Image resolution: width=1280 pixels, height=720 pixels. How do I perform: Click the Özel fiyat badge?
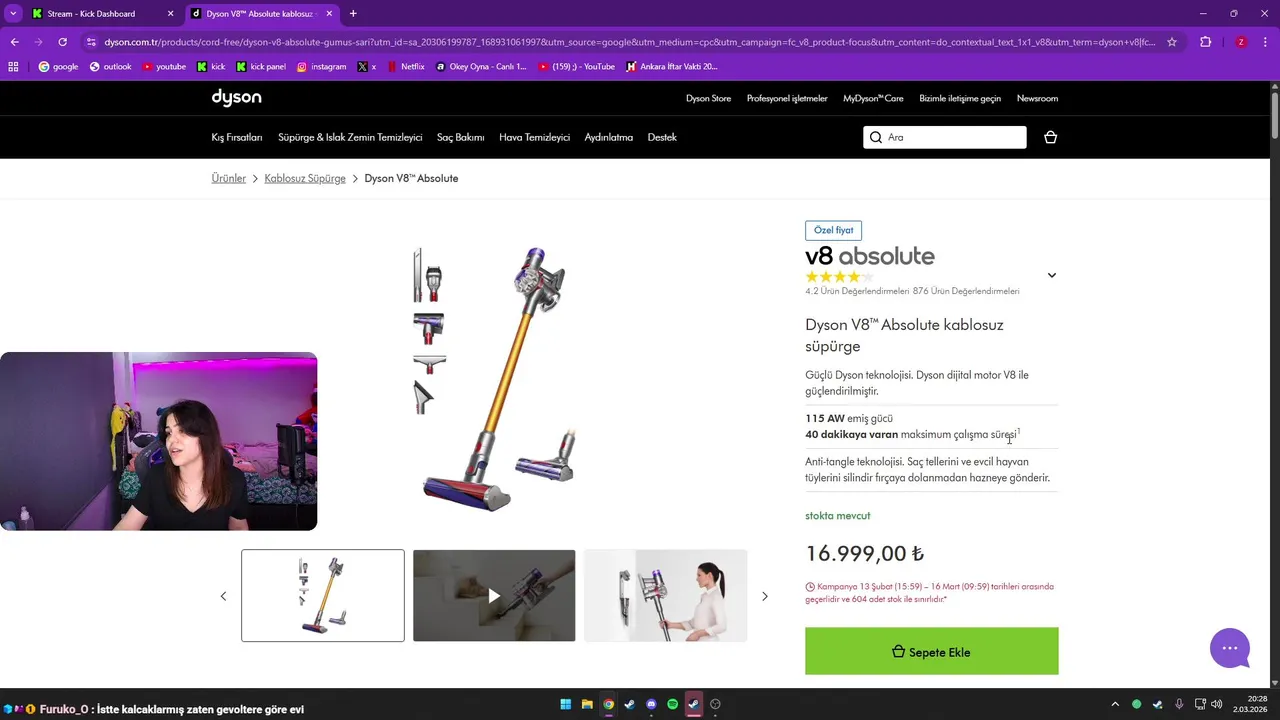(833, 230)
